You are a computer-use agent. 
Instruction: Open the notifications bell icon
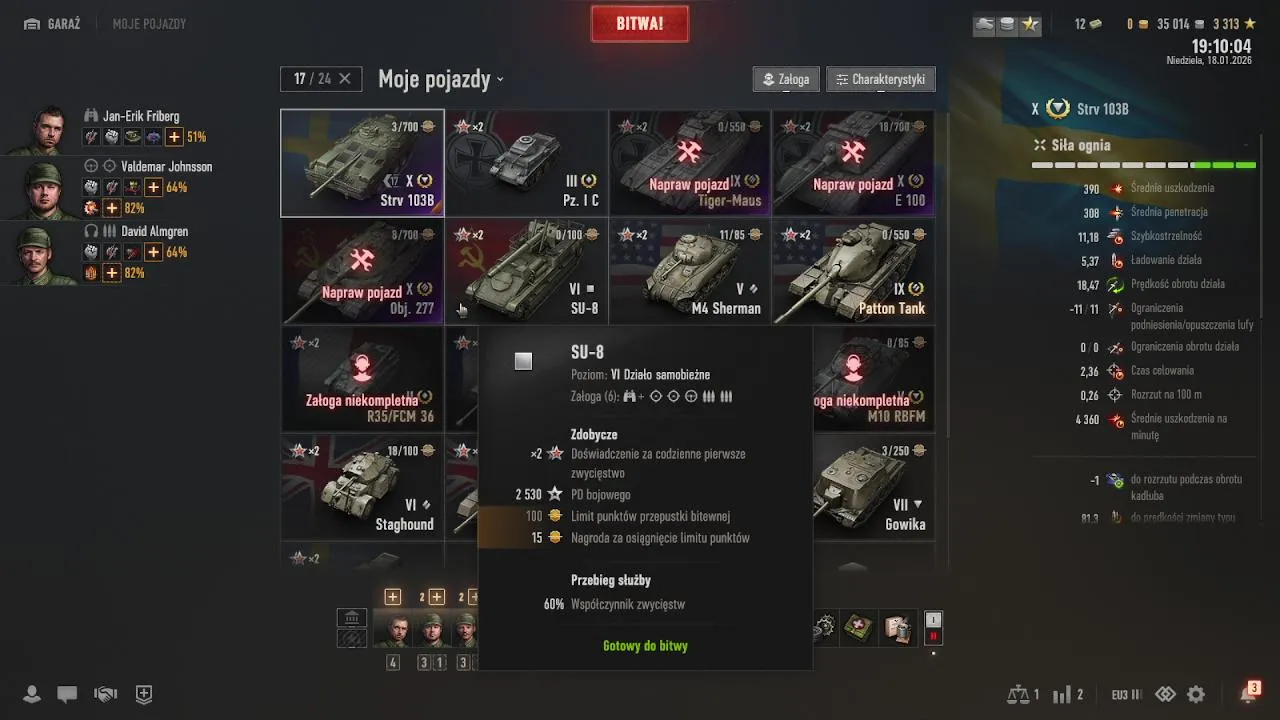point(1248,694)
